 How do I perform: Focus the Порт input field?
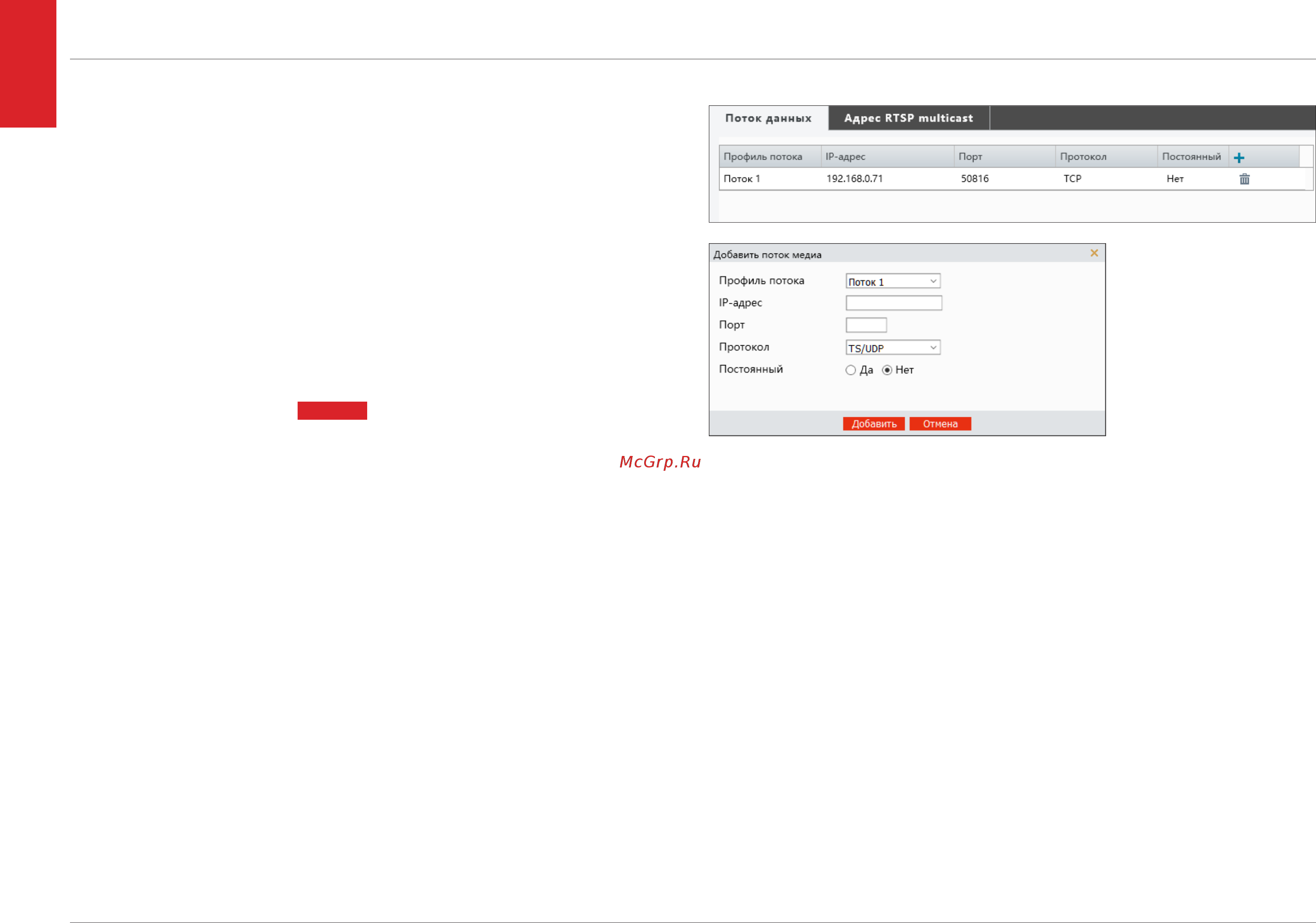866,325
